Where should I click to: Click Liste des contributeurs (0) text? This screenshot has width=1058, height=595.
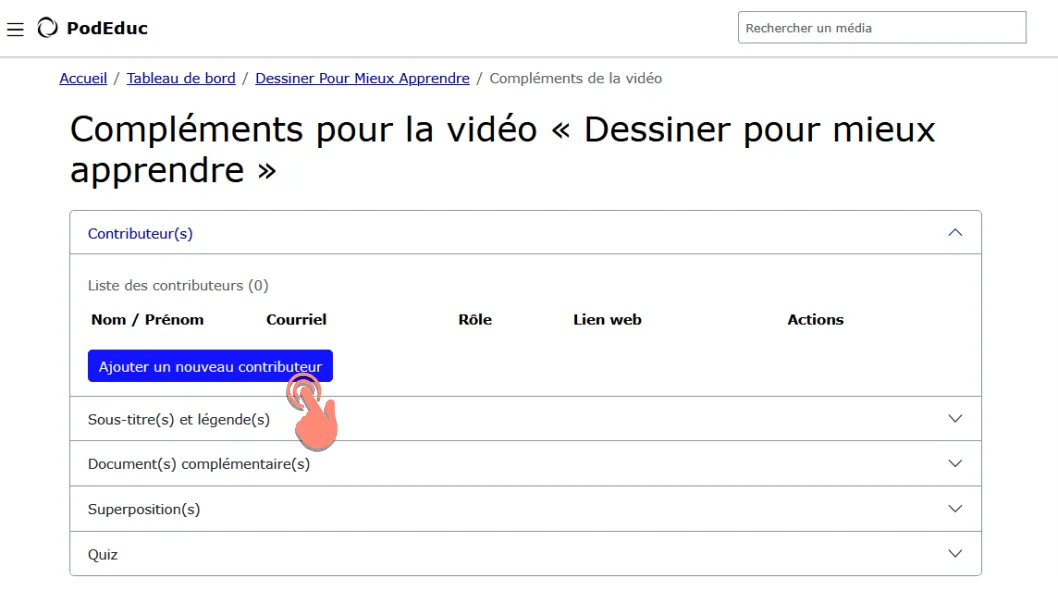point(178,285)
